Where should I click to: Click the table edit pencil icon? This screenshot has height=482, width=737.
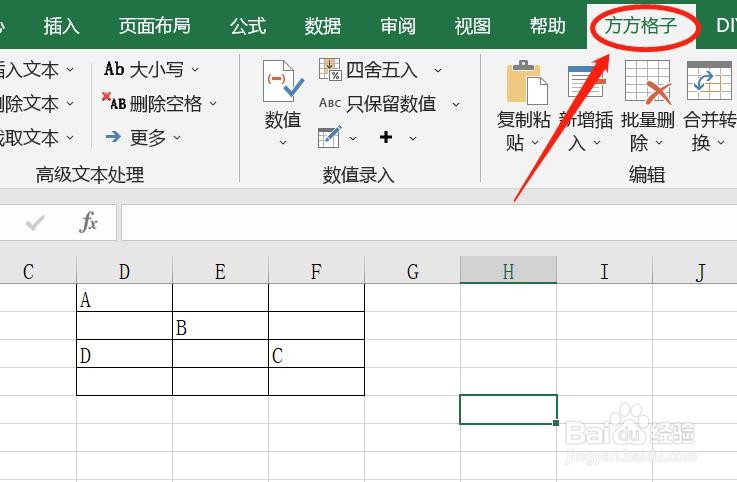329,137
